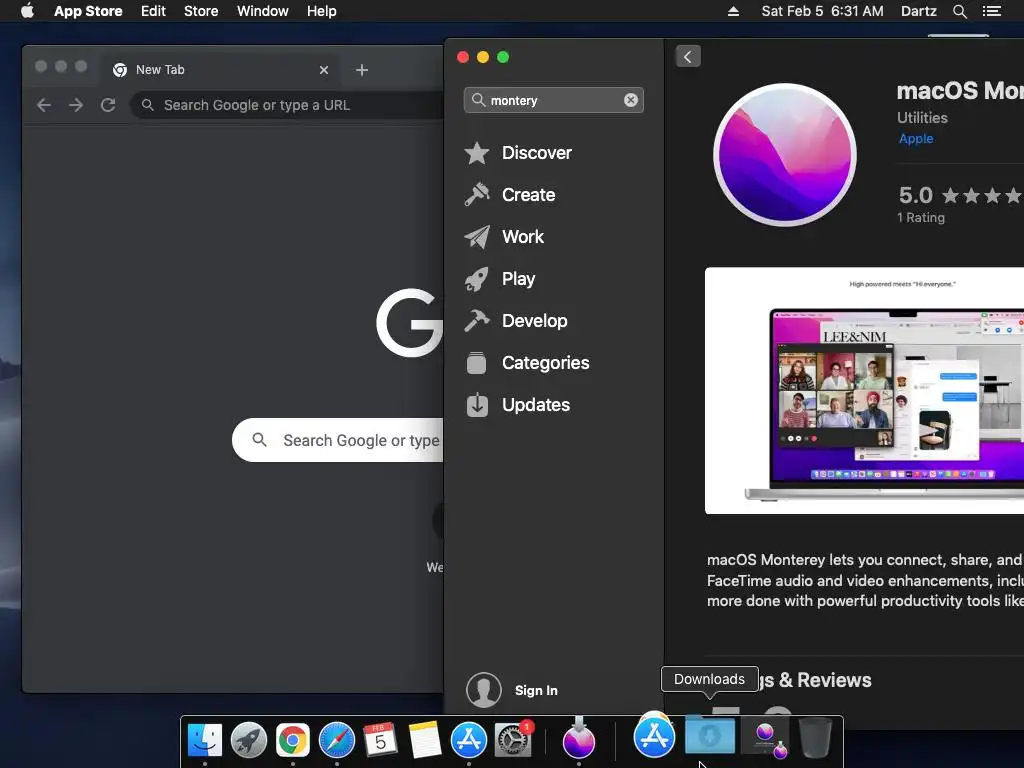Image resolution: width=1024 pixels, height=768 pixels.
Task: Open Safari from the Dock
Action: (336, 740)
